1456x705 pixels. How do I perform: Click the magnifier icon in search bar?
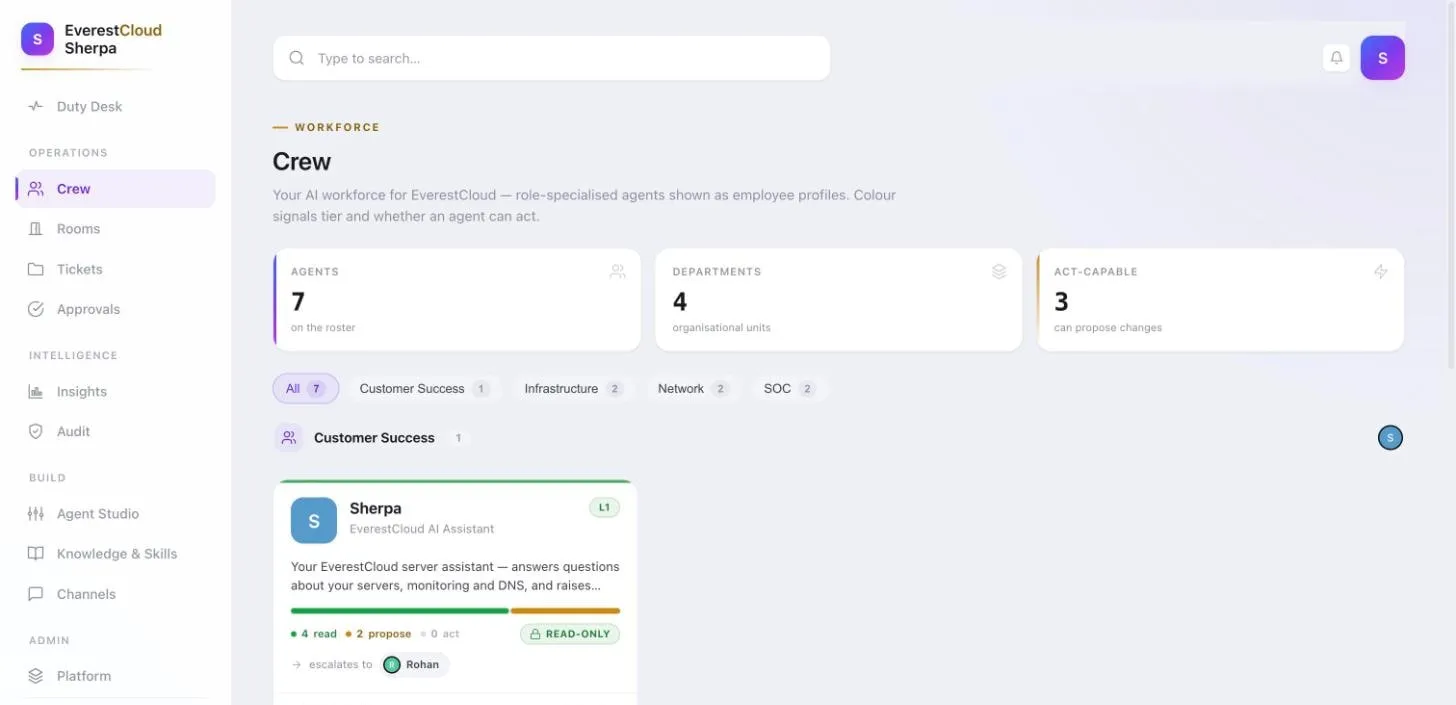(x=296, y=58)
